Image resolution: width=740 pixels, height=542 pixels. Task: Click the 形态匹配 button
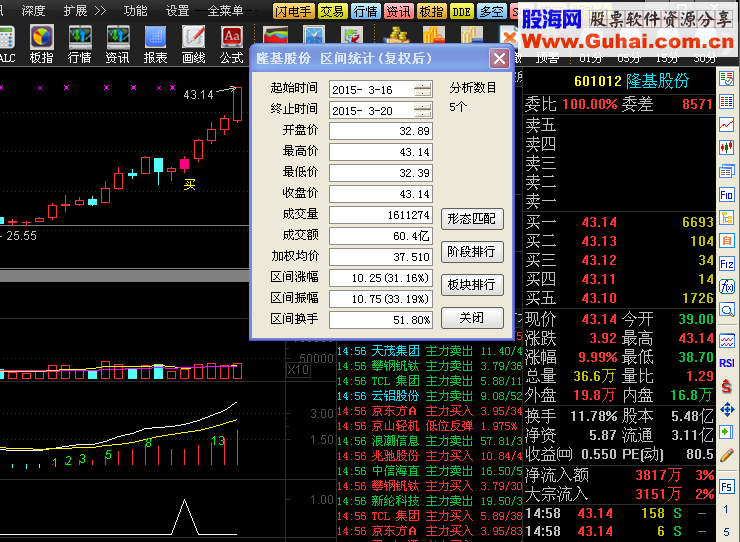point(472,219)
